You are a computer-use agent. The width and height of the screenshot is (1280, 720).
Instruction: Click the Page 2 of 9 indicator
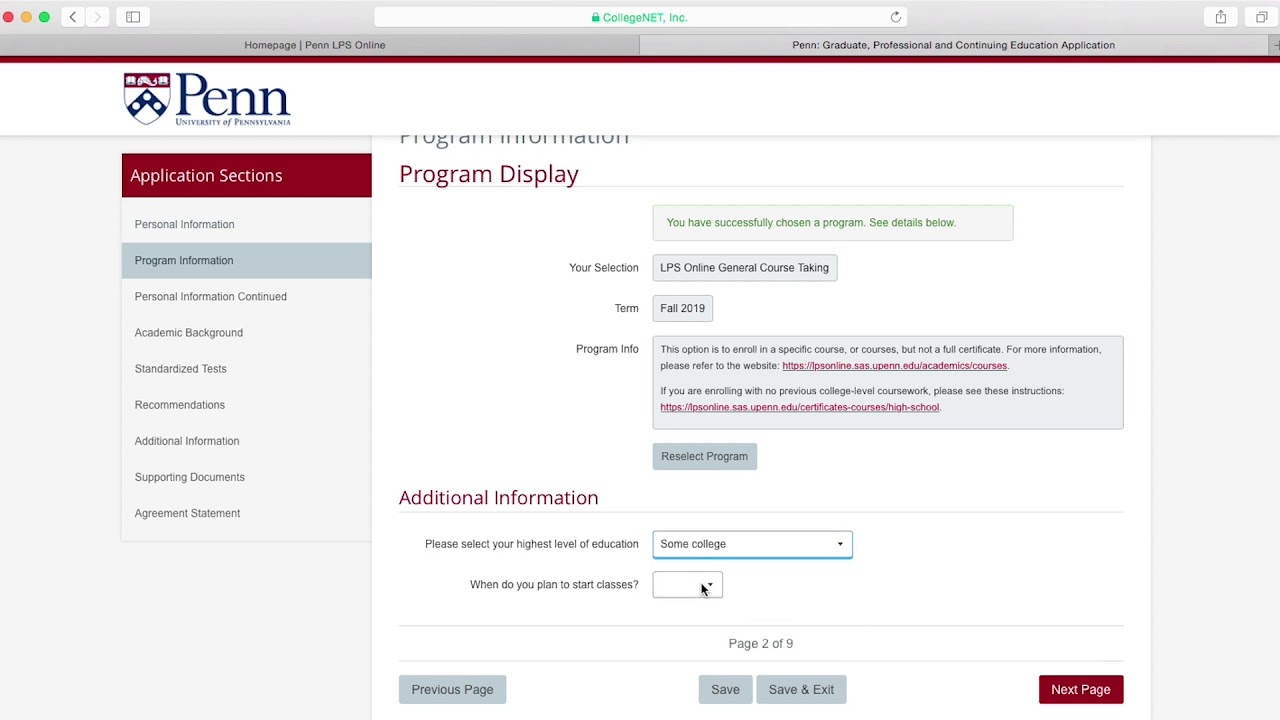[761, 643]
